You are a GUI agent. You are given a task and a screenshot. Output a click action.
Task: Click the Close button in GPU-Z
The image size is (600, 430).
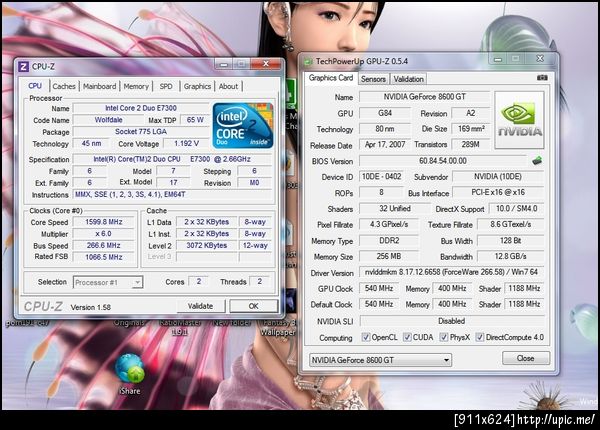pyautogui.click(x=526, y=358)
